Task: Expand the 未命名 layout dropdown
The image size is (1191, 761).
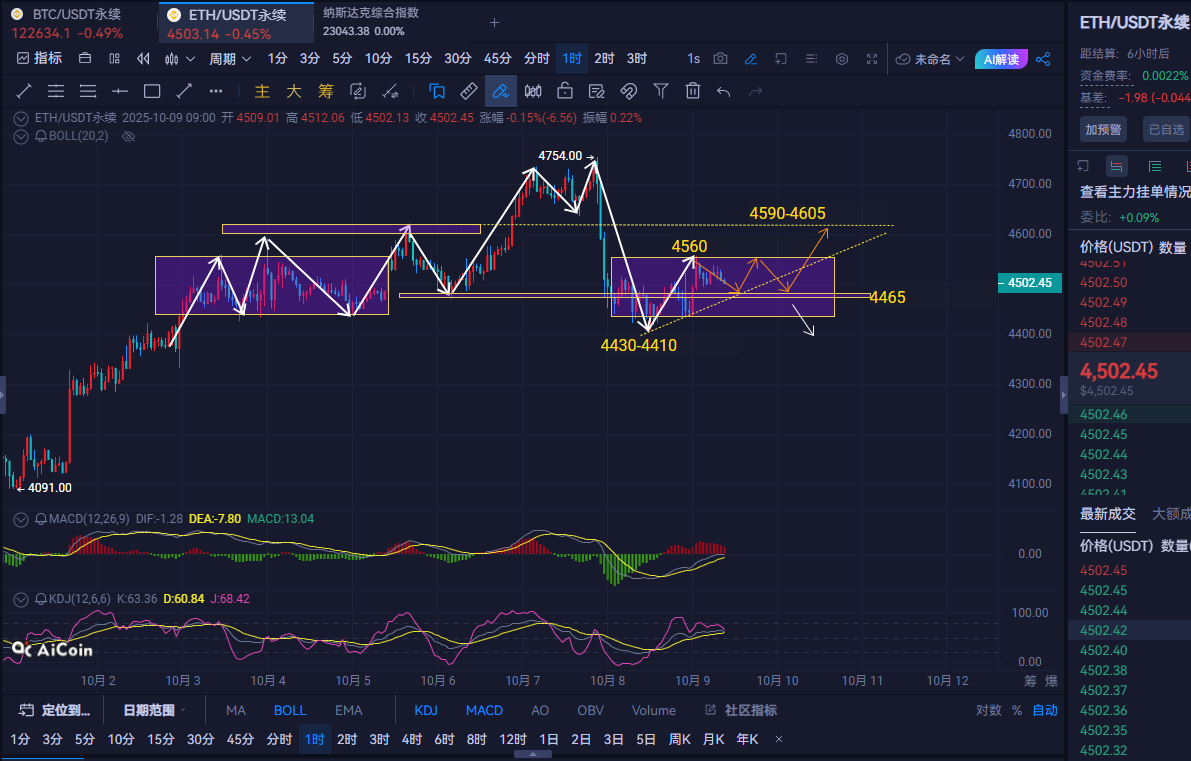Action: click(930, 59)
